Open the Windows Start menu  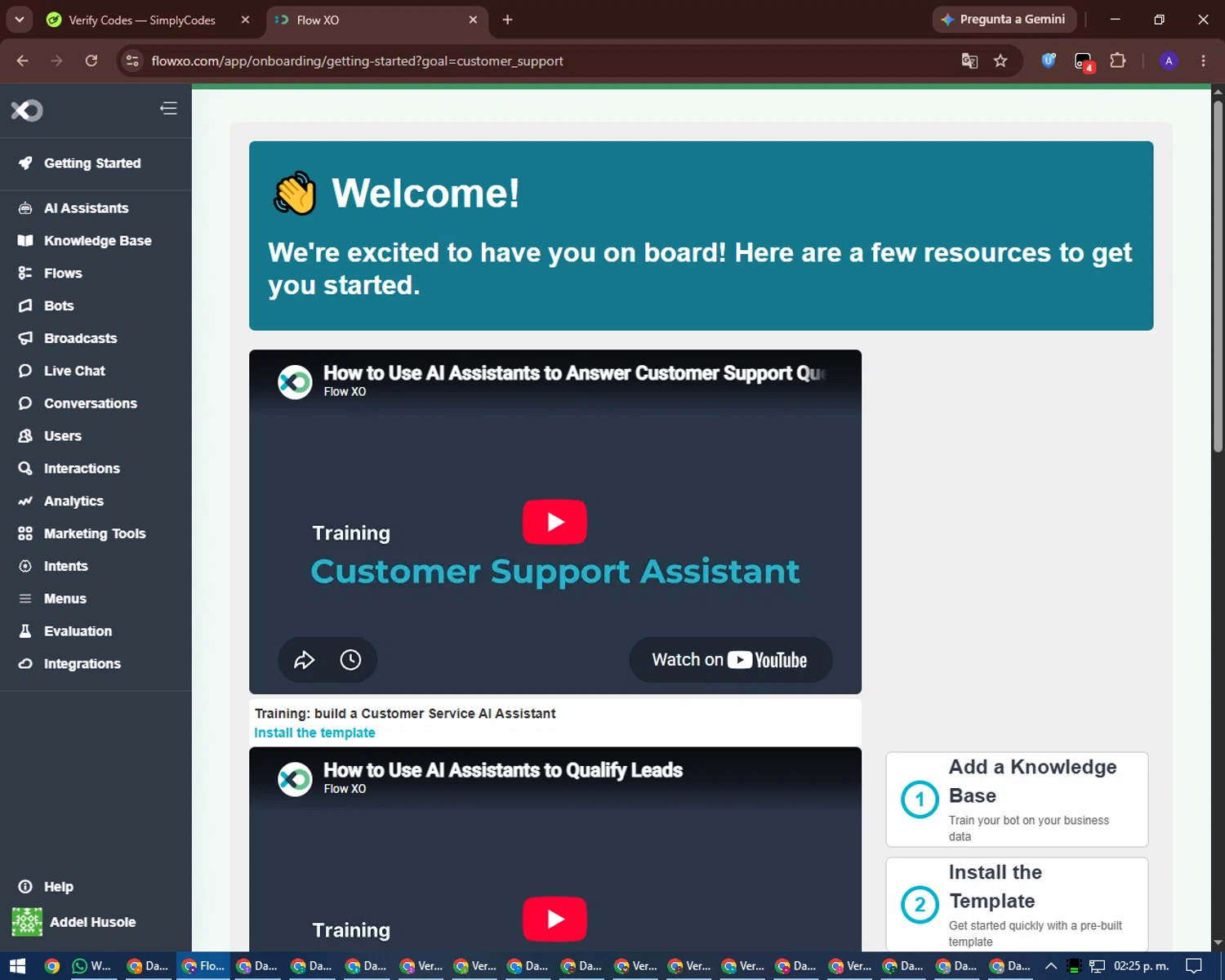click(17, 966)
